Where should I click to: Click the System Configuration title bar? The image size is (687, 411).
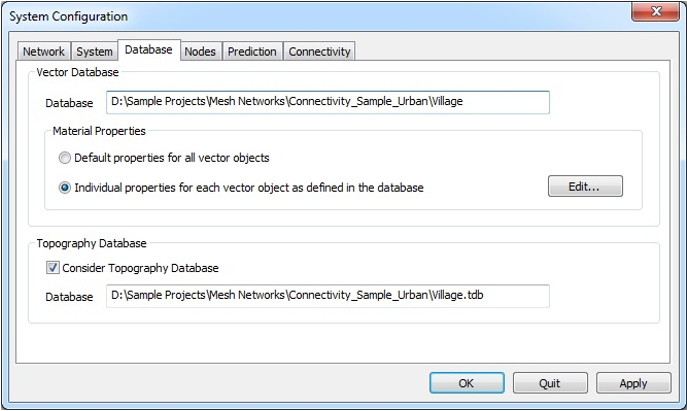pos(300,16)
